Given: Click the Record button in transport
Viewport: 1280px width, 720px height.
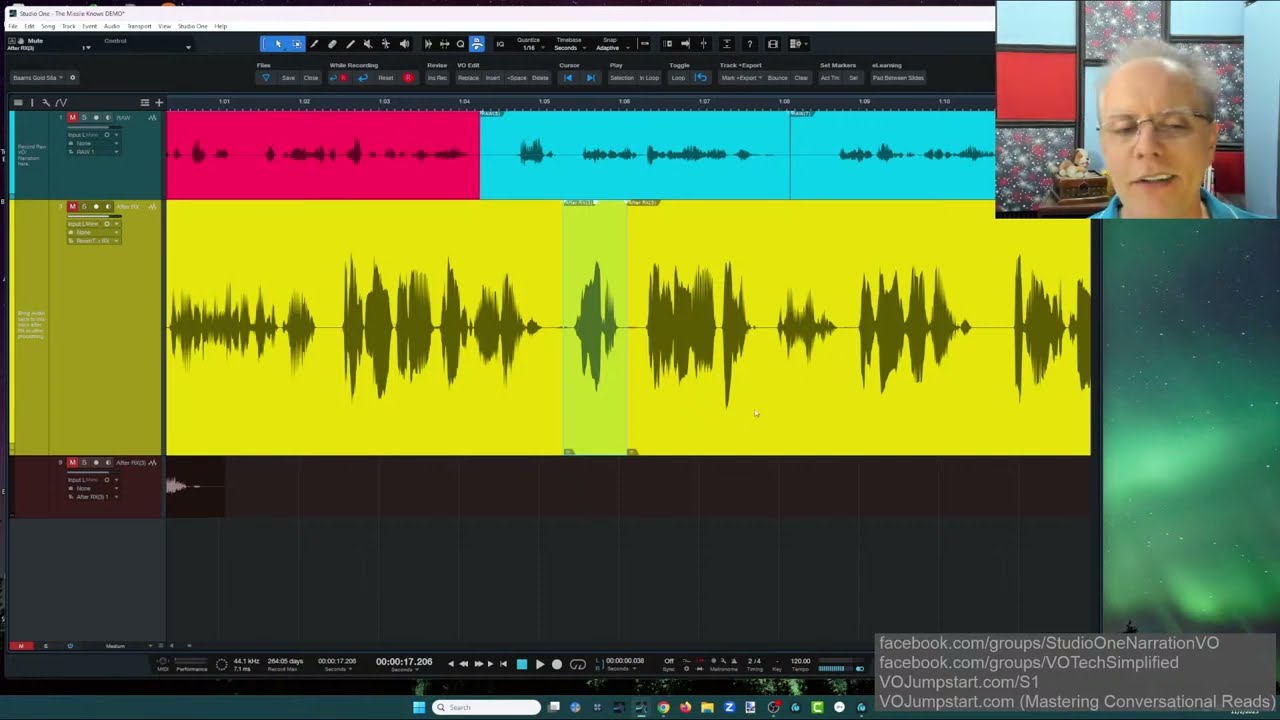Looking at the screenshot, I should tap(557, 664).
